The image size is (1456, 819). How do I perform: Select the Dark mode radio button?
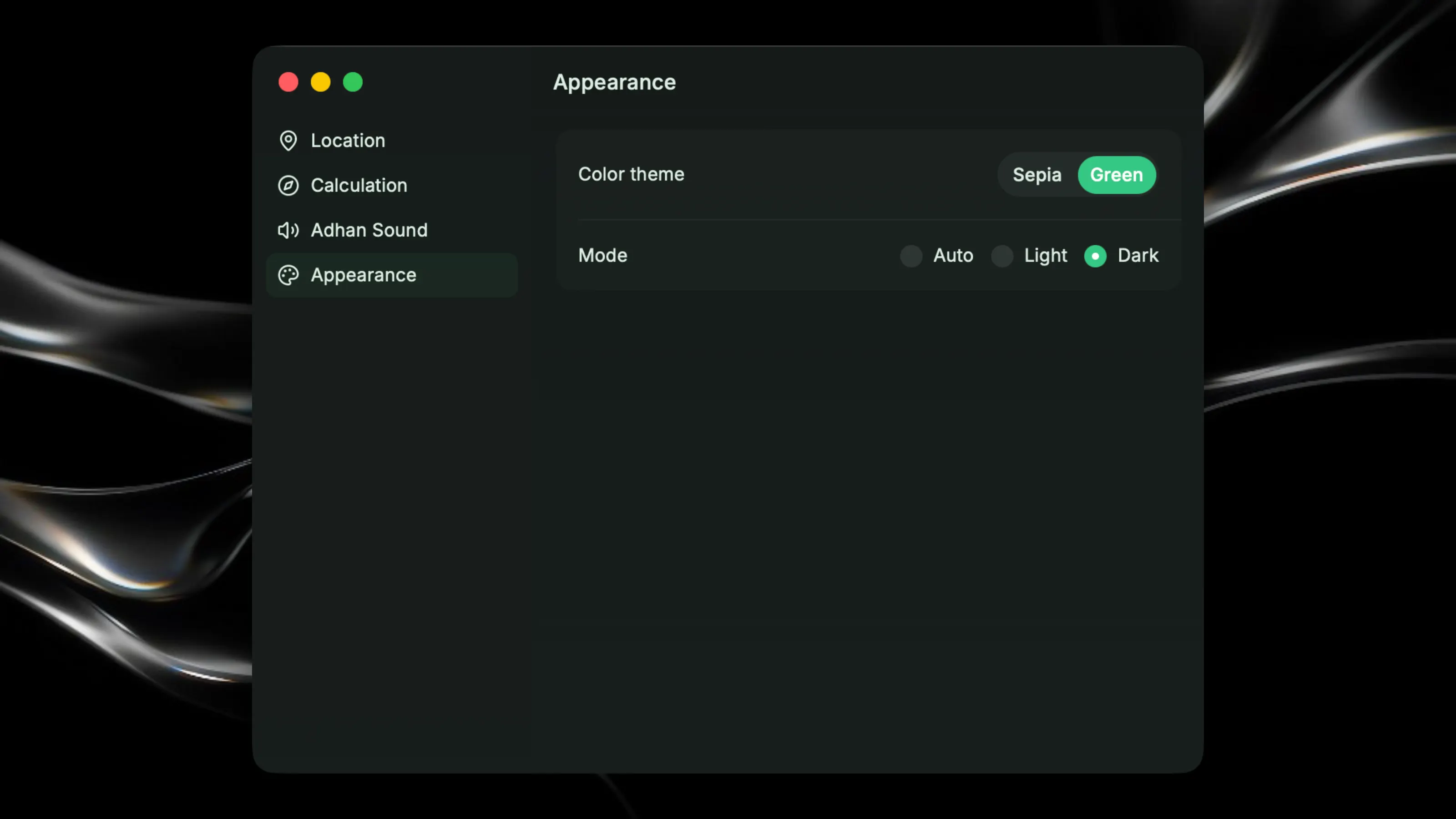point(1095,256)
